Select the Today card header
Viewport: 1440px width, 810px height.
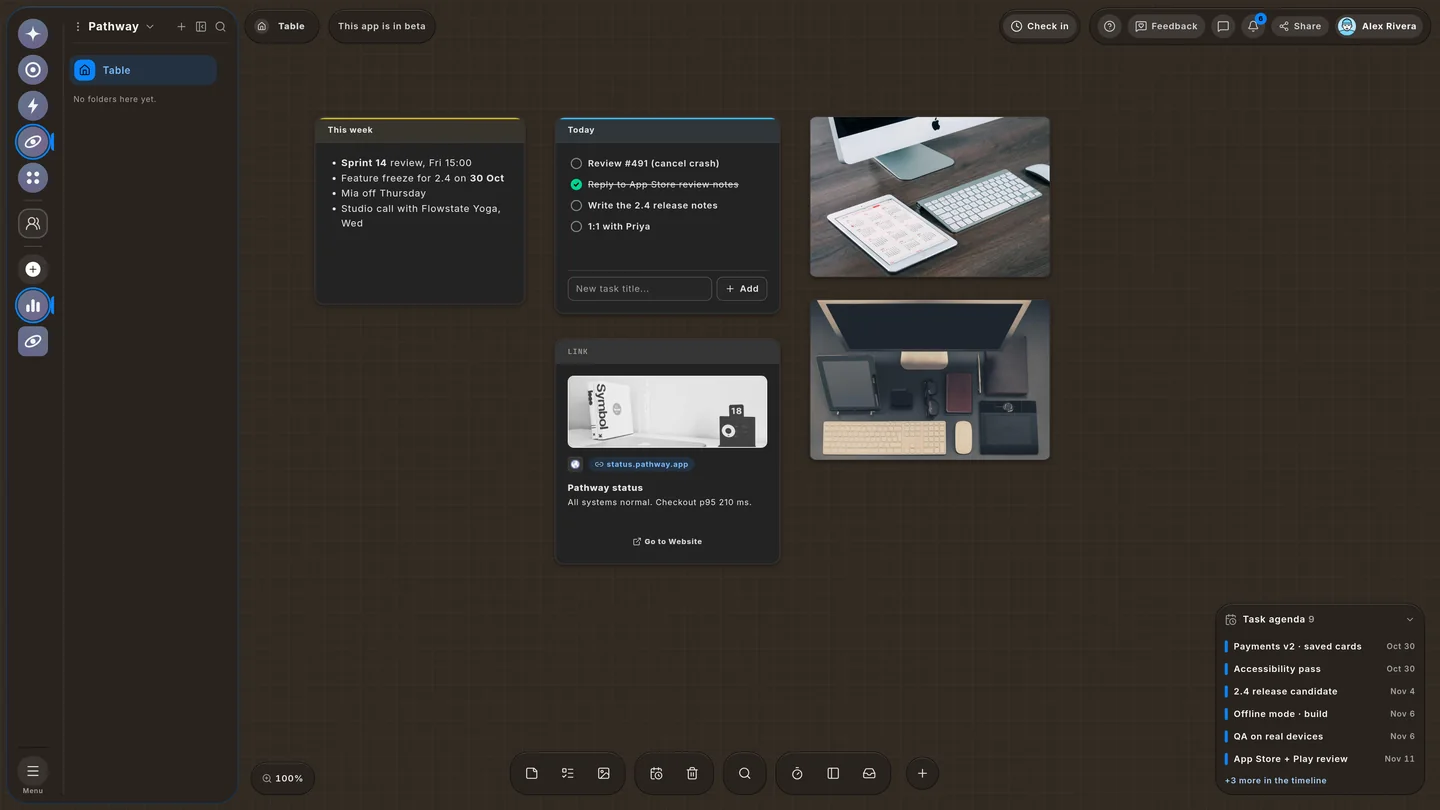pos(667,130)
